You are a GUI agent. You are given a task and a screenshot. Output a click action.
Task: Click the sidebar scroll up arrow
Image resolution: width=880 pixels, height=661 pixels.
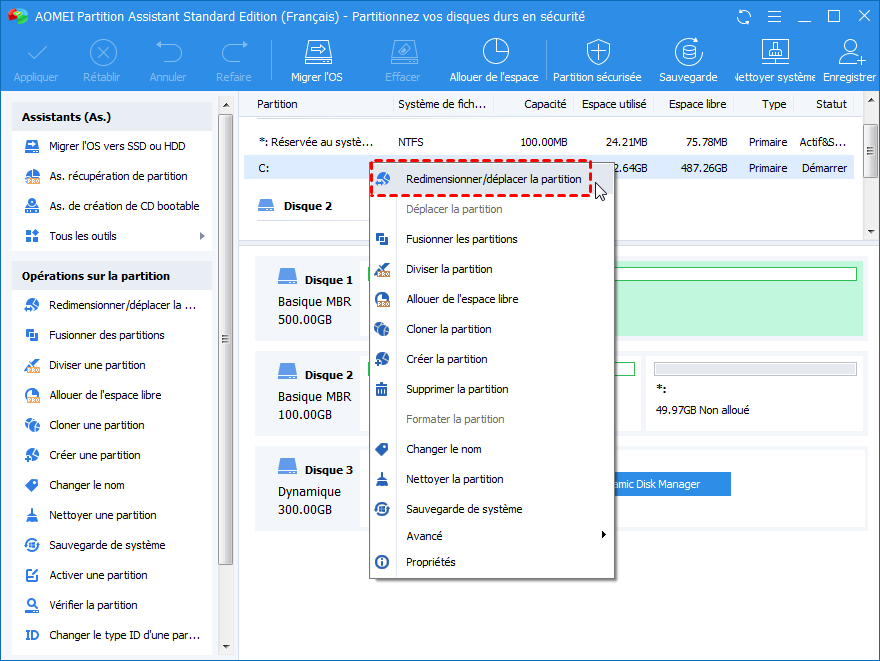tap(226, 105)
